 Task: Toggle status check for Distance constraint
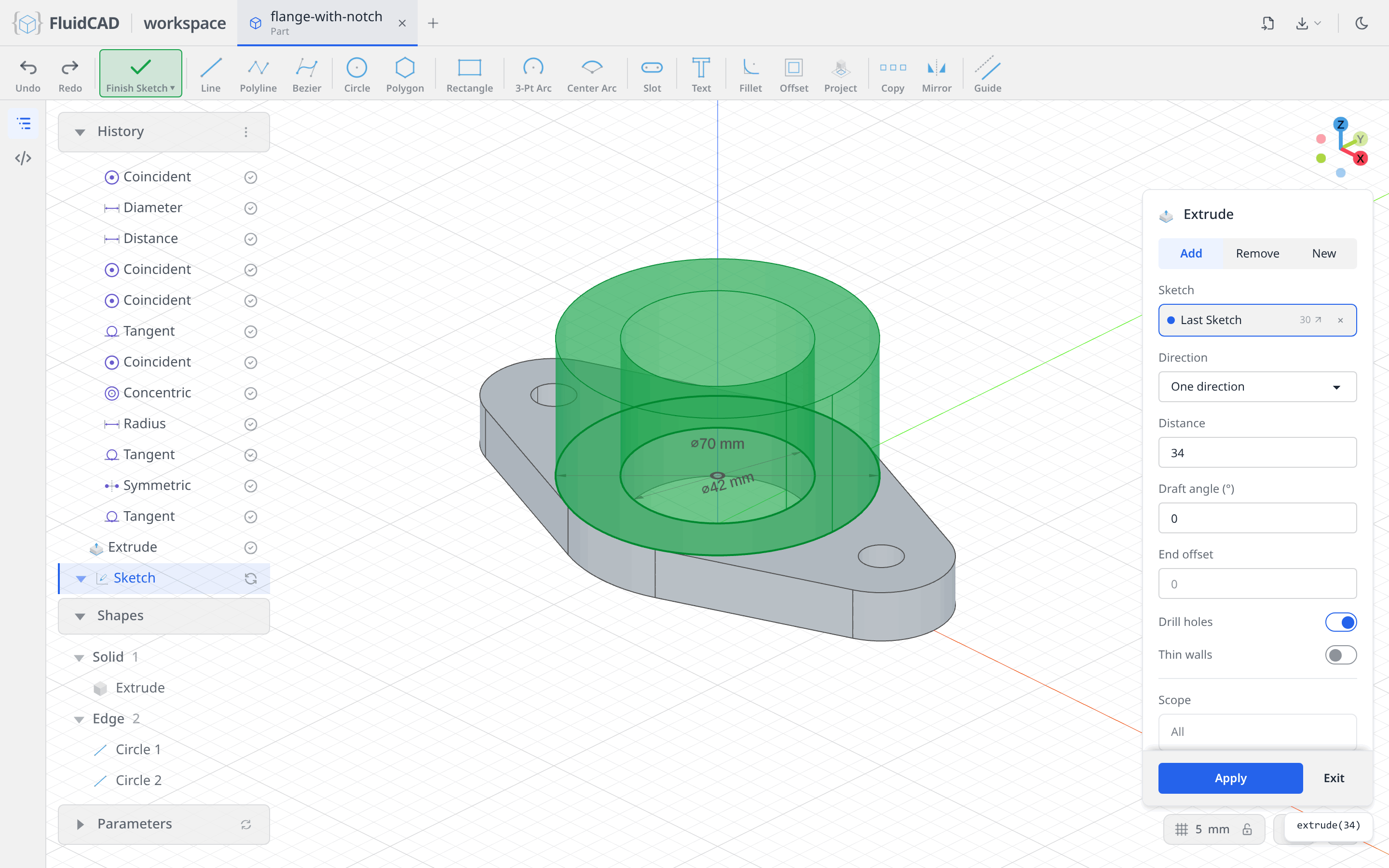[x=250, y=239]
